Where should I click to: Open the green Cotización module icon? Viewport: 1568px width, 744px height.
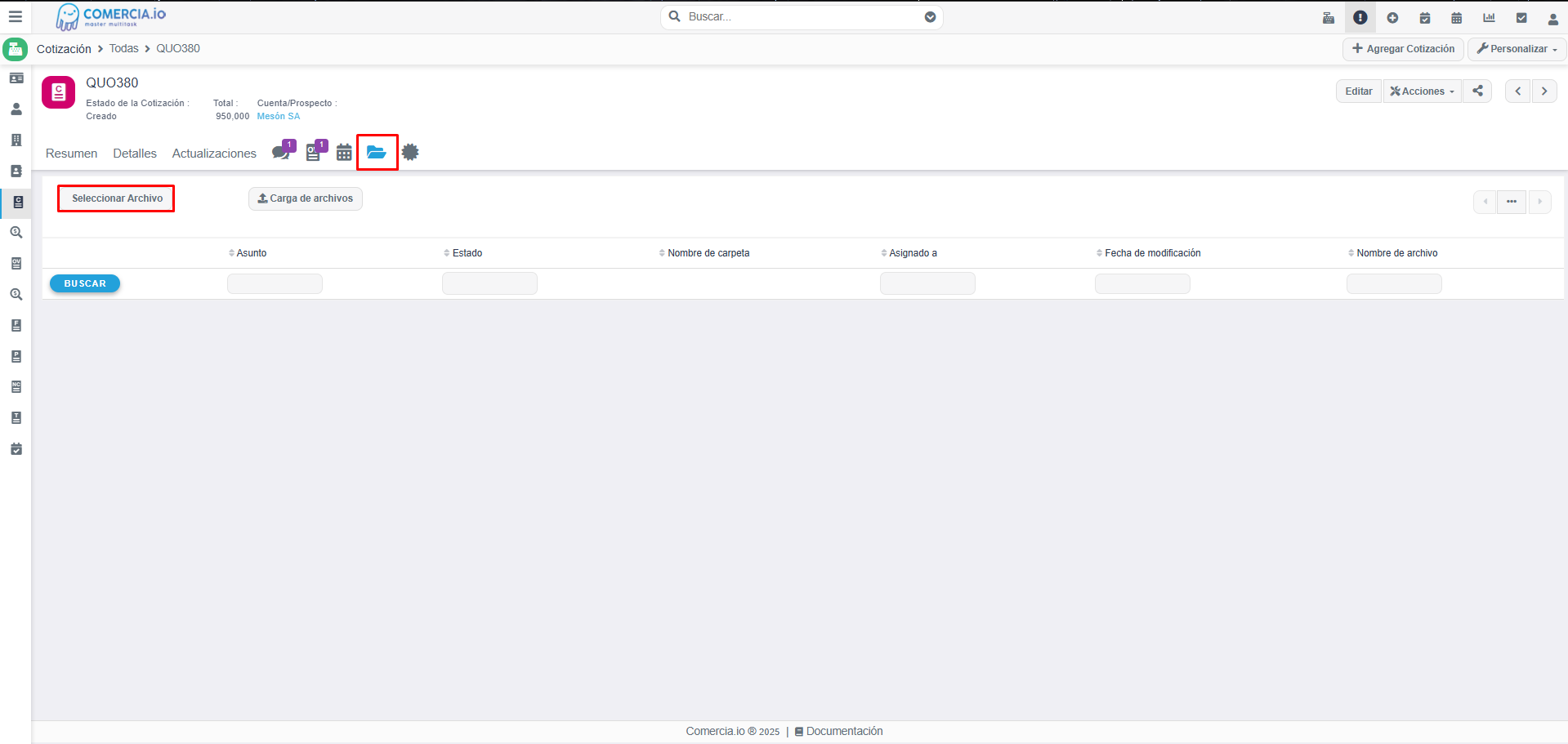point(16,49)
